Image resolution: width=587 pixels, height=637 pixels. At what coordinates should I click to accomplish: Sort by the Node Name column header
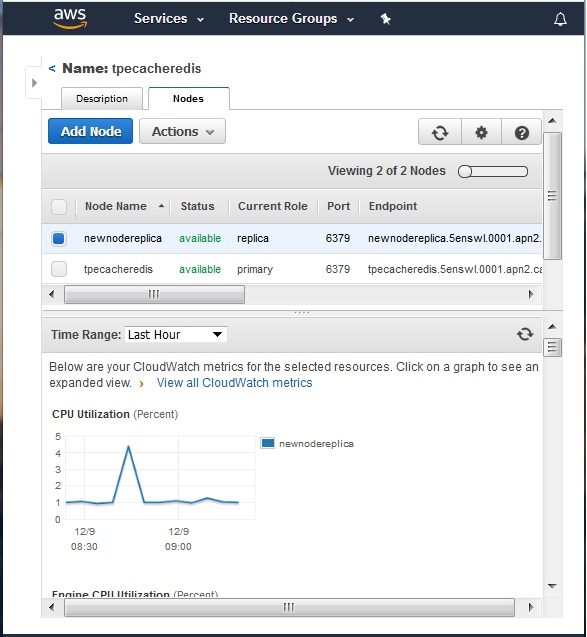coord(116,206)
